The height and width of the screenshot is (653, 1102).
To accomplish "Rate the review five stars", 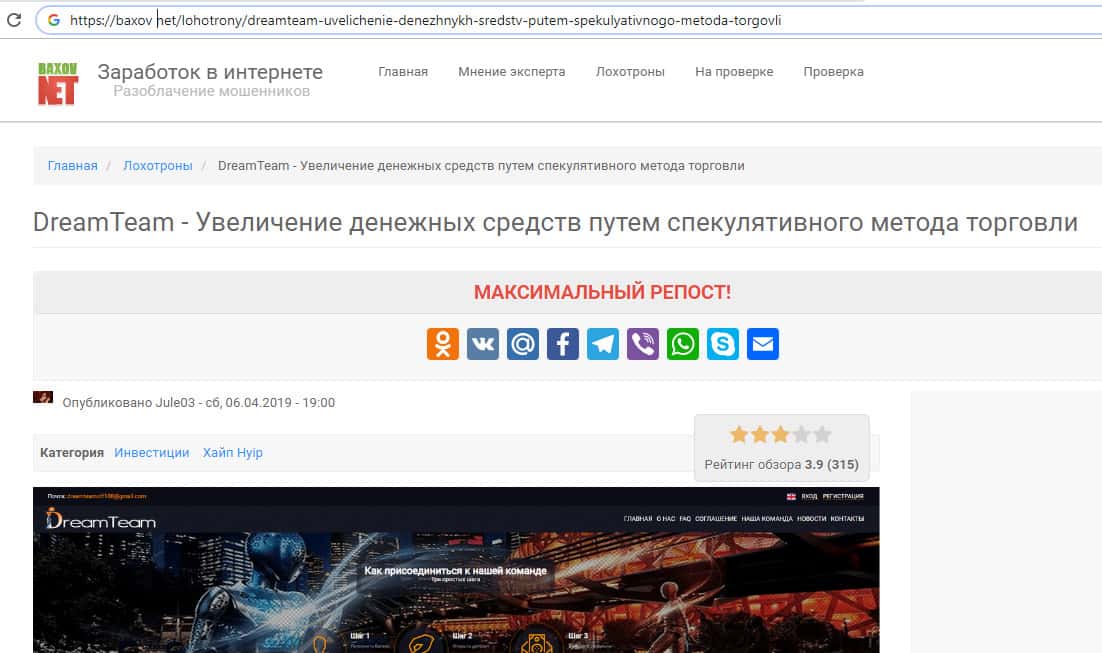I will [822, 434].
